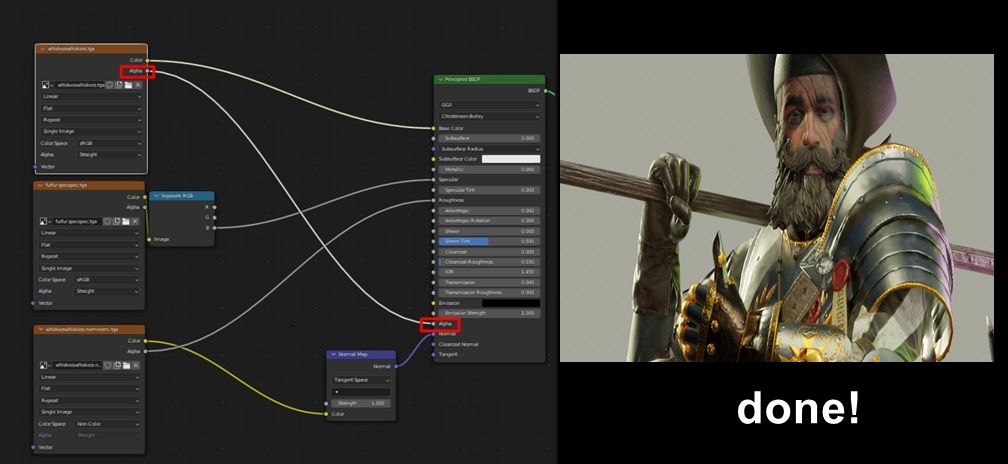Screen dimensions: 1008x464
Task: Open Repeat extension dropdown in whiskers.tga node
Action: [91, 120]
